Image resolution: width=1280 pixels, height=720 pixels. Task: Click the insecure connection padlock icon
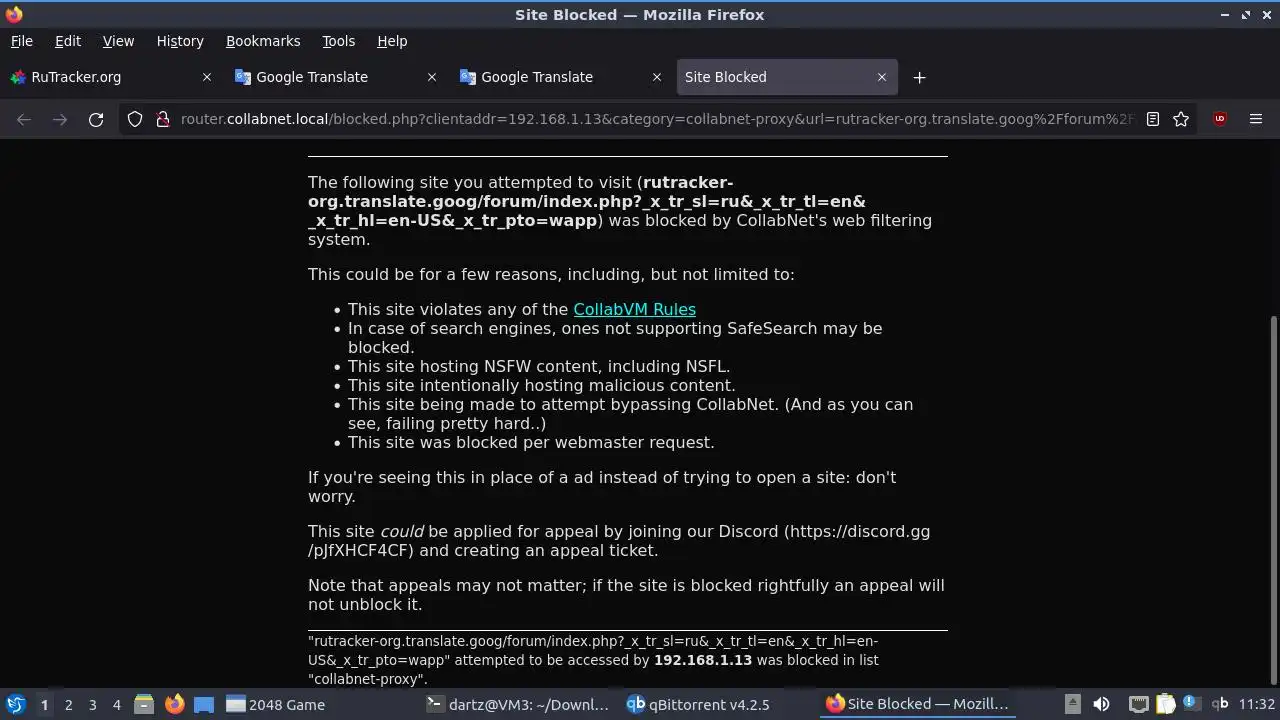click(162, 119)
